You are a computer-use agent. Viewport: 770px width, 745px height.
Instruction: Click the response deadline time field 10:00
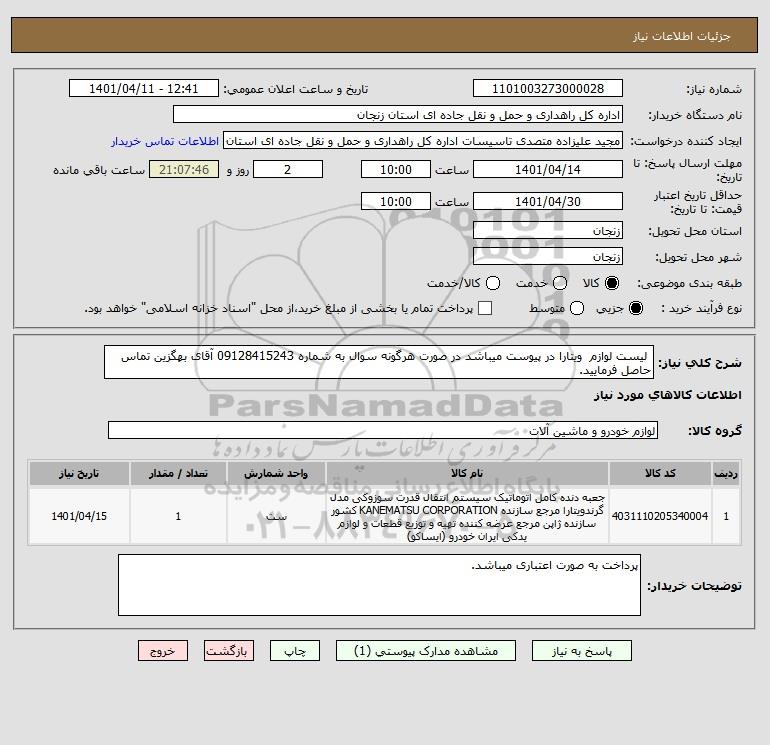pyautogui.click(x=396, y=169)
